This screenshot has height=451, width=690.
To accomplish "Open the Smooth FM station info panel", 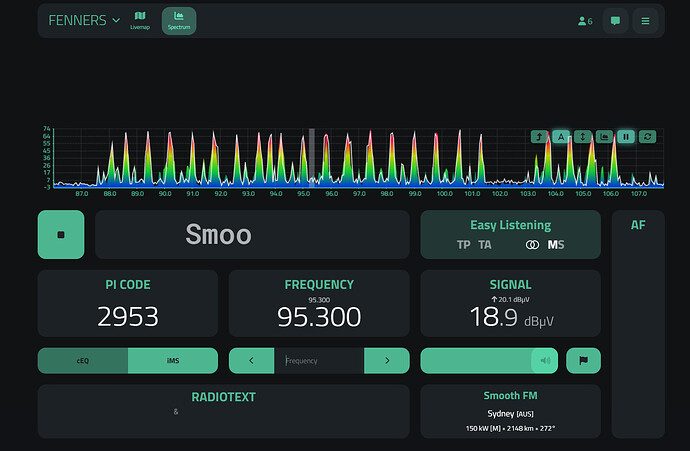I will click(x=510, y=411).
